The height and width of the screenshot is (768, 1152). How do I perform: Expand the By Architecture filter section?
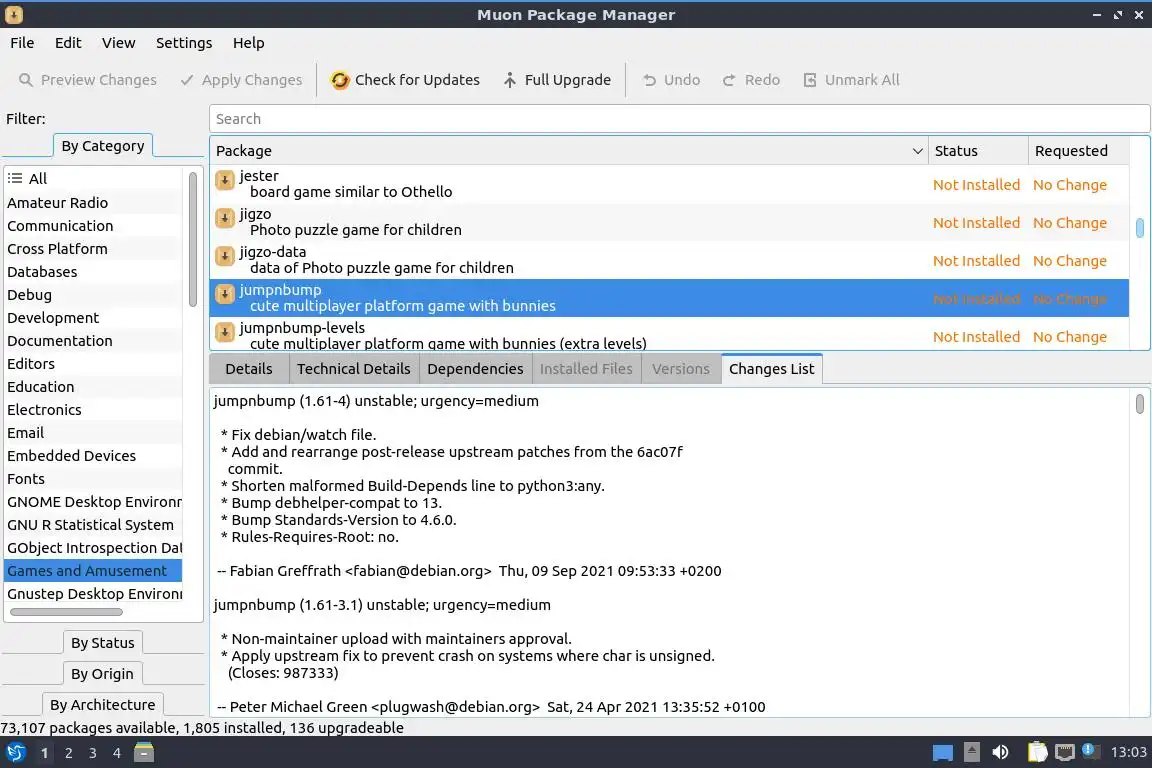pyautogui.click(x=103, y=705)
